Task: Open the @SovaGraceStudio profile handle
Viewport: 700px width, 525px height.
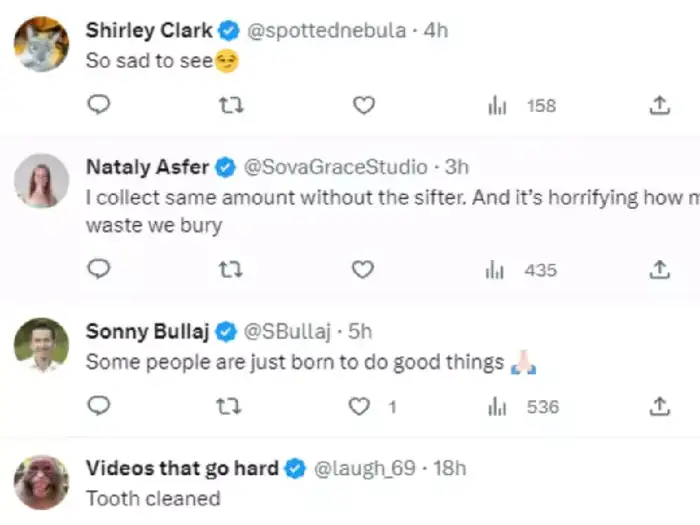Action: click(335, 167)
